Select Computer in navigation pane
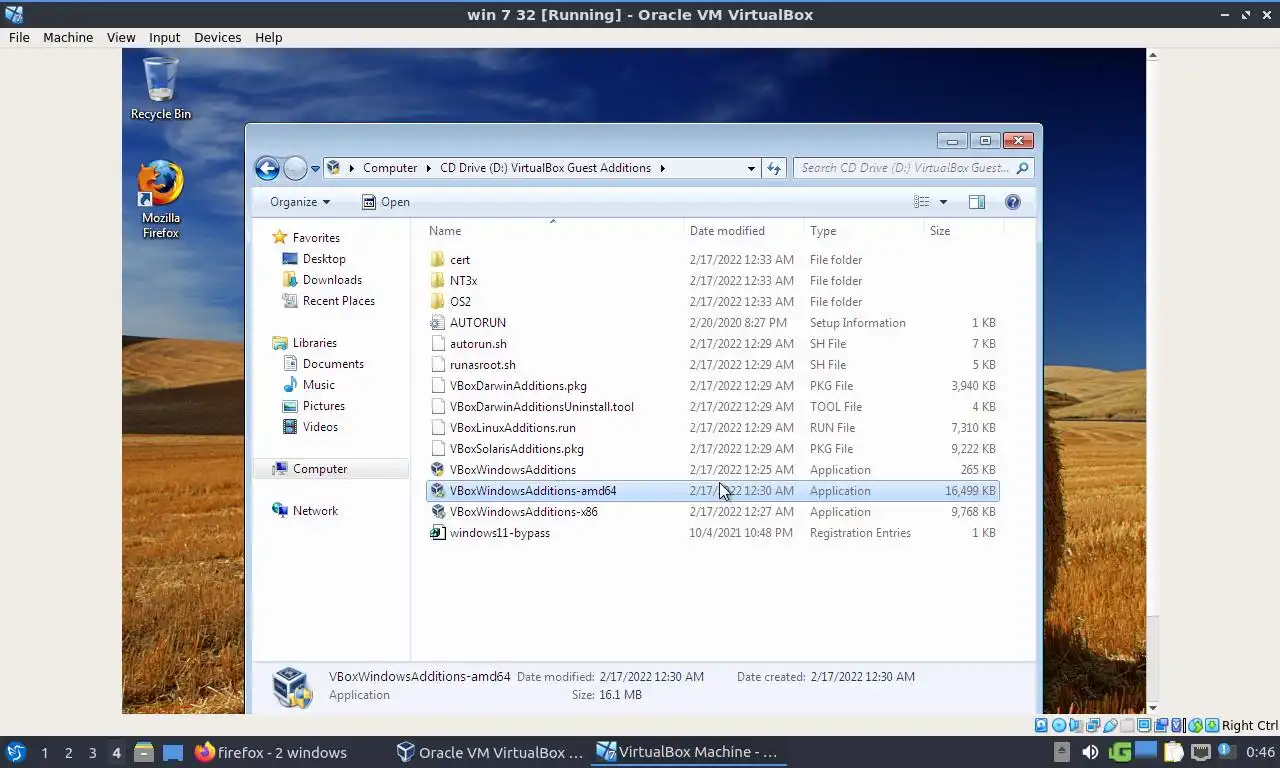Image resolution: width=1280 pixels, height=768 pixels. coord(332,469)
